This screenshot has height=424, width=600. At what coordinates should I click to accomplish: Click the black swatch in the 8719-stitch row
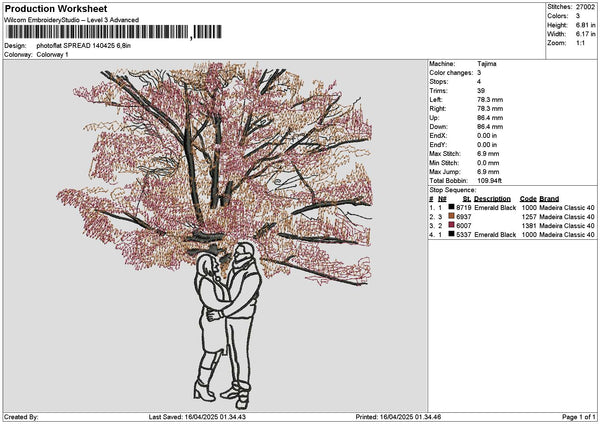[x=451, y=207]
